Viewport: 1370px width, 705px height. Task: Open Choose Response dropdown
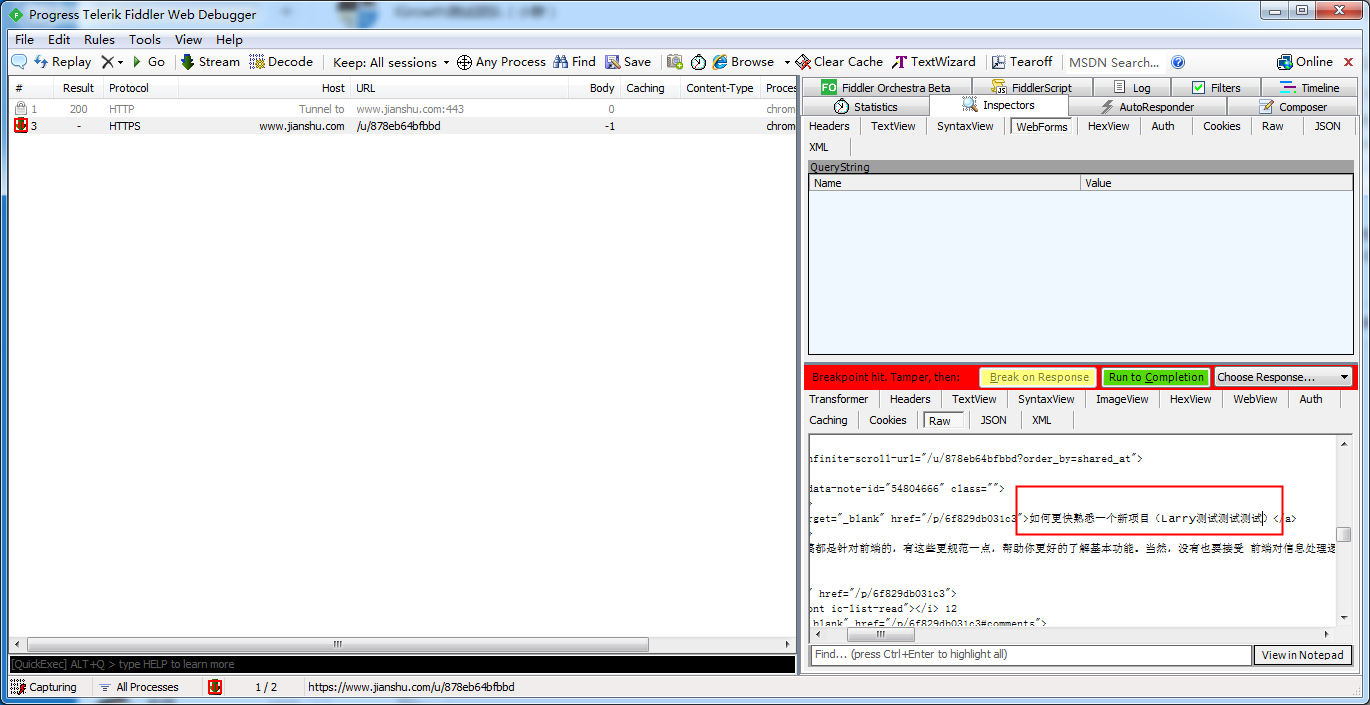pos(1283,377)
